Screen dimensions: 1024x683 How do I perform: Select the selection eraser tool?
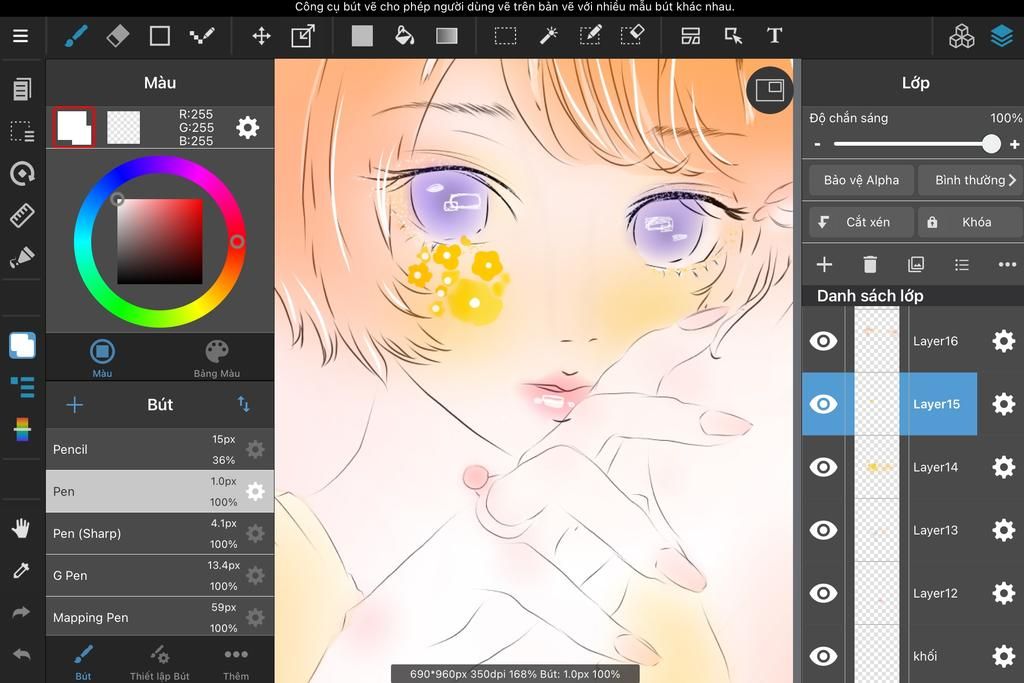tap(632, 36)
